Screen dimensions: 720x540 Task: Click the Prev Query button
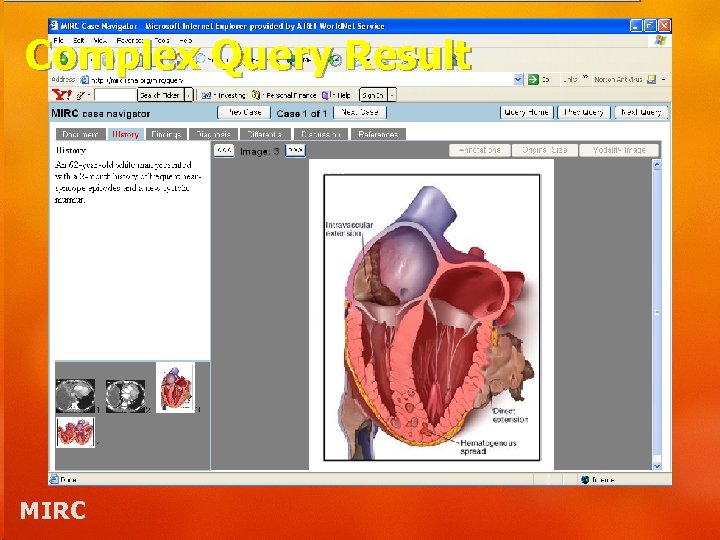pos(584,112)
